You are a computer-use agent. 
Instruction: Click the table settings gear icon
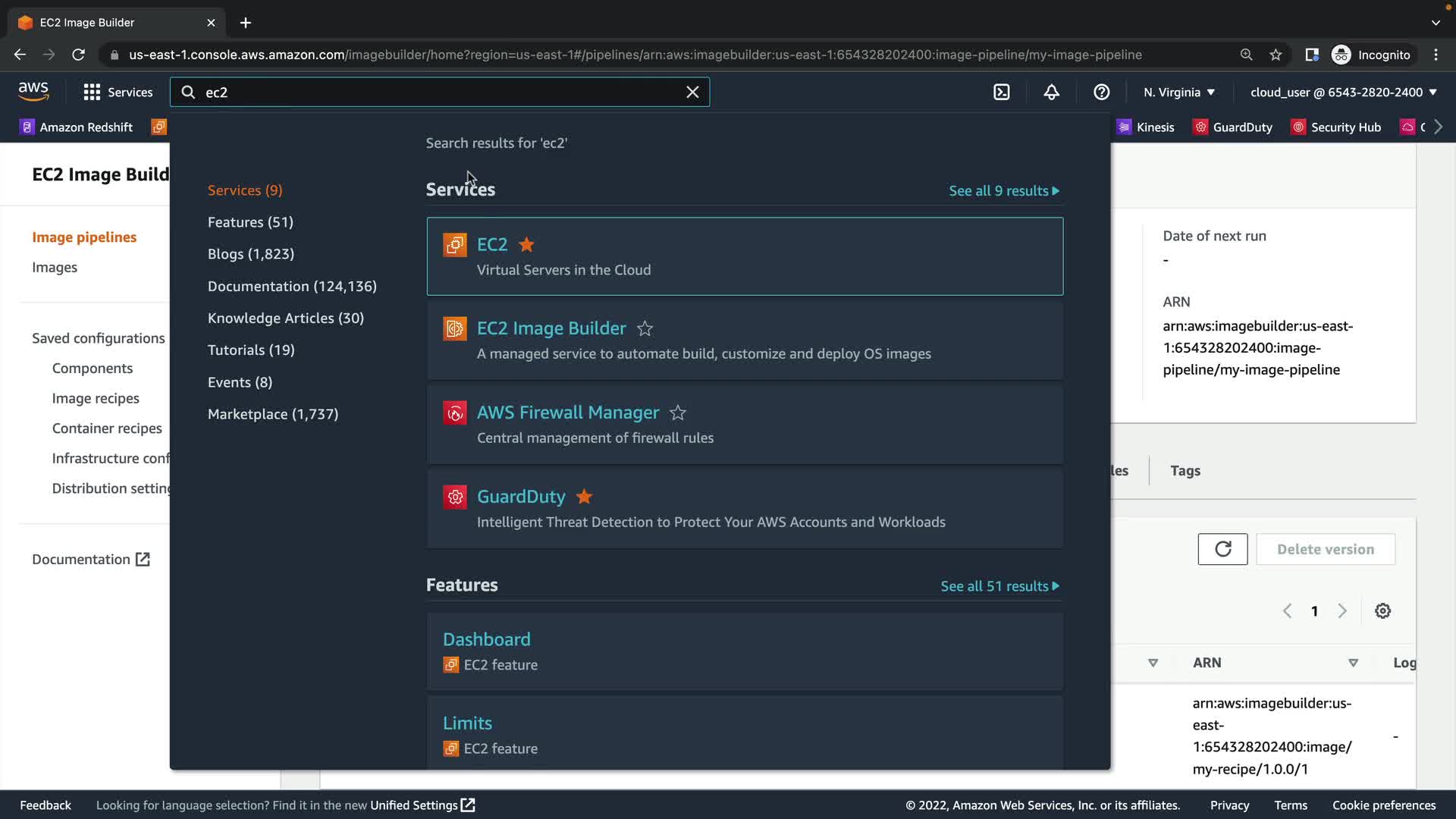(x=1382, y=611)
